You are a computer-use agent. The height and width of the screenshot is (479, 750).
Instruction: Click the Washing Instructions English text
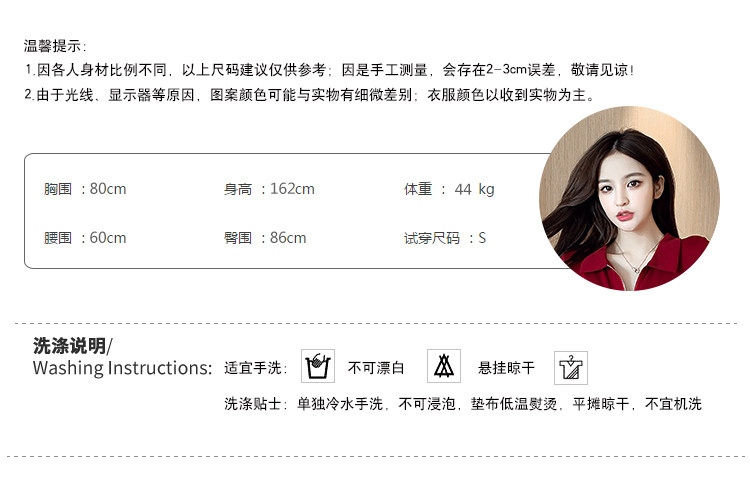coord(122,368)
